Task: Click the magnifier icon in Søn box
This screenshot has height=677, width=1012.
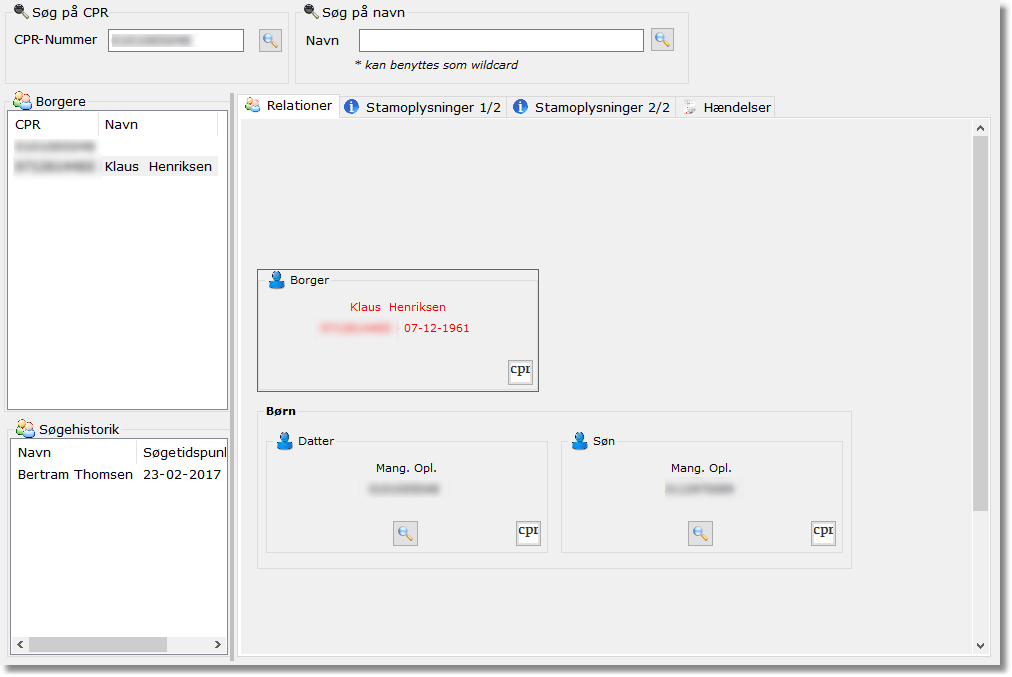Action: click(700, 534)
